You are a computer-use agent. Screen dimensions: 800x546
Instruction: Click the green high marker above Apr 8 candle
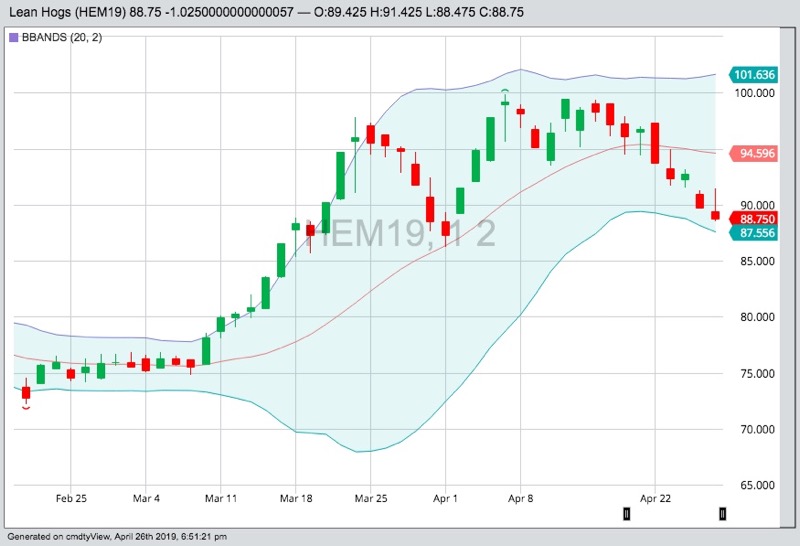coord(506,92)
